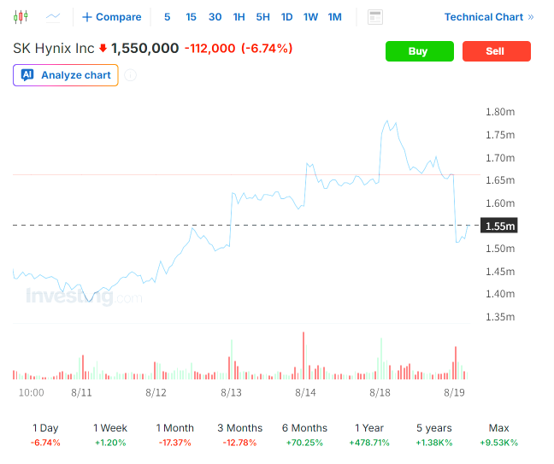The width and height of the screenshot is (554, 464).
Task: Click the plus icon next to Compare
Action: pyautogui.click(x=87, y=17)
